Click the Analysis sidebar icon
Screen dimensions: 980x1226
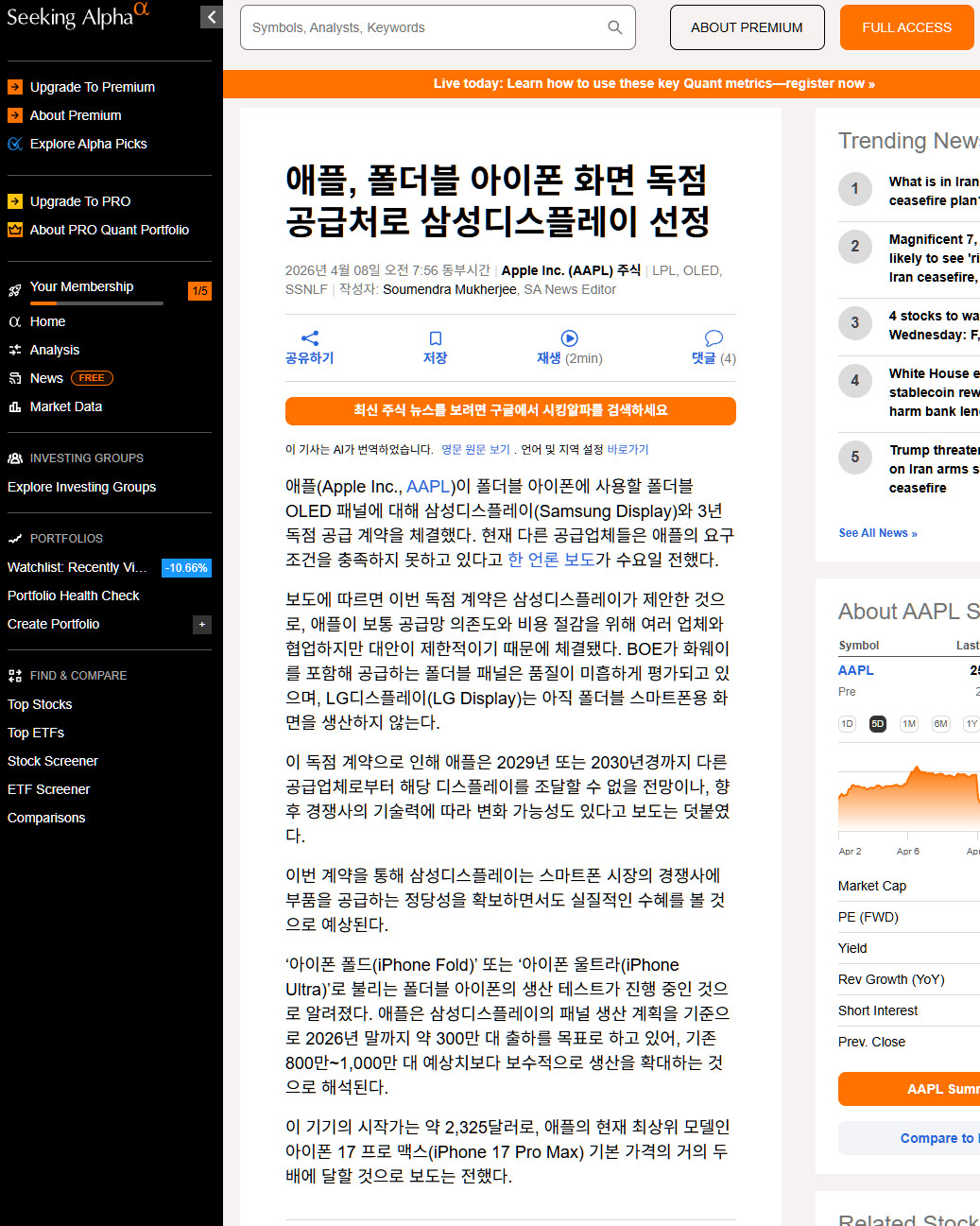coord(15,350)
